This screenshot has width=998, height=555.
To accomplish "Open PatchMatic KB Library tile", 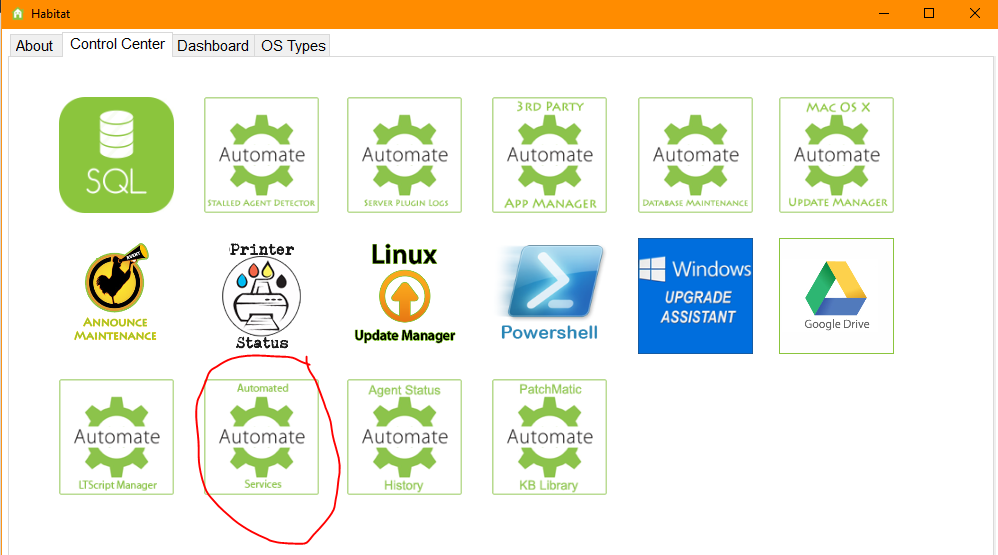I will 549,437.
